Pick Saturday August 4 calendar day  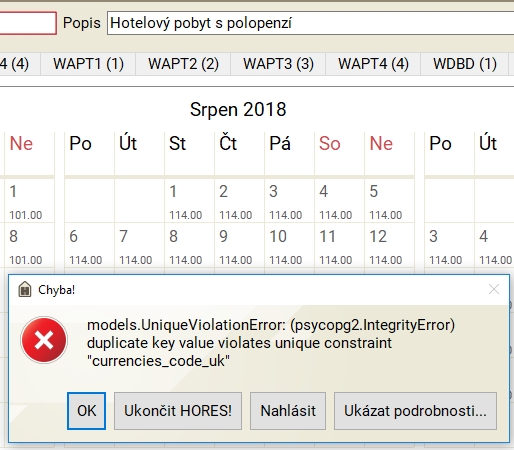pyautogui.click(x=339, y=201)
